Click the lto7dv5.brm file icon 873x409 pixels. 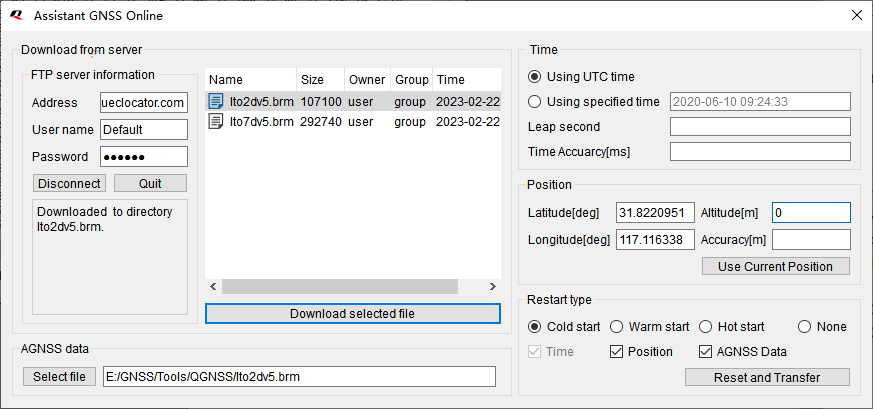point(215,121)
